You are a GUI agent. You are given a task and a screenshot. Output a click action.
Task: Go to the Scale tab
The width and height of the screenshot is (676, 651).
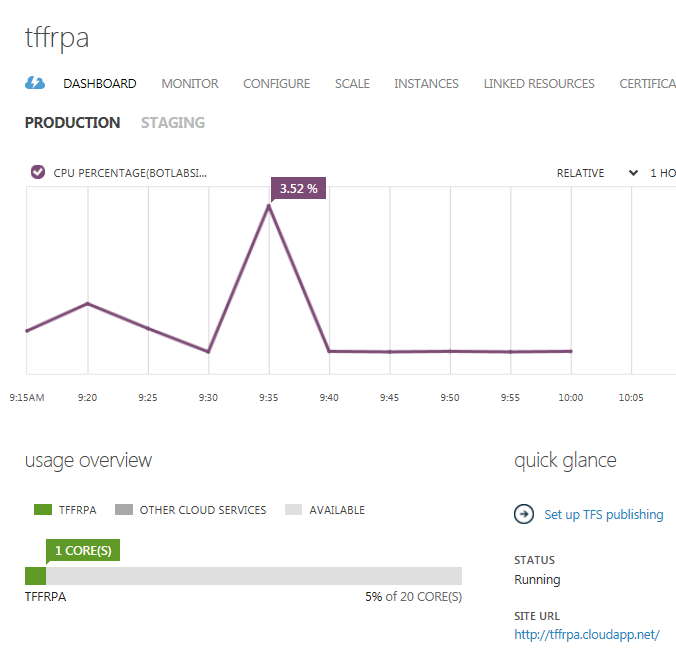point(352,84)
